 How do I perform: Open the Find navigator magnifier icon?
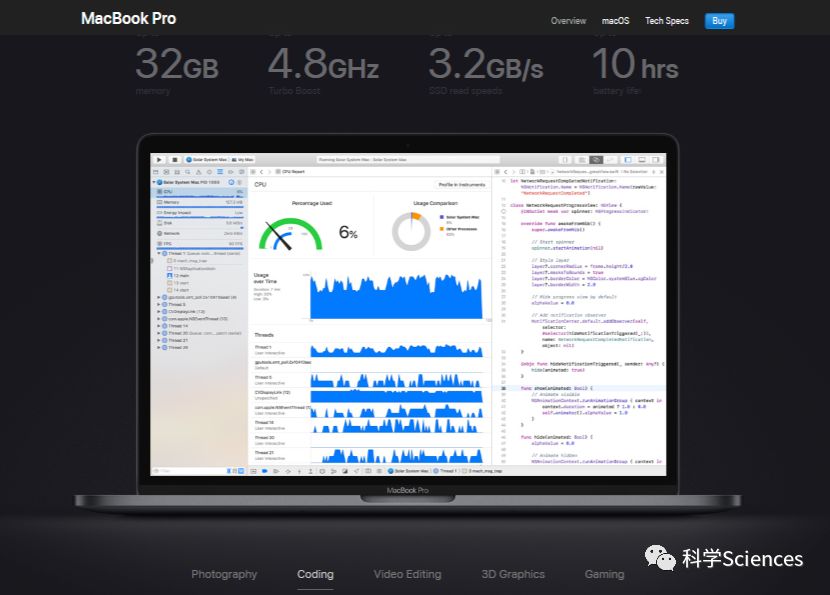187,172
